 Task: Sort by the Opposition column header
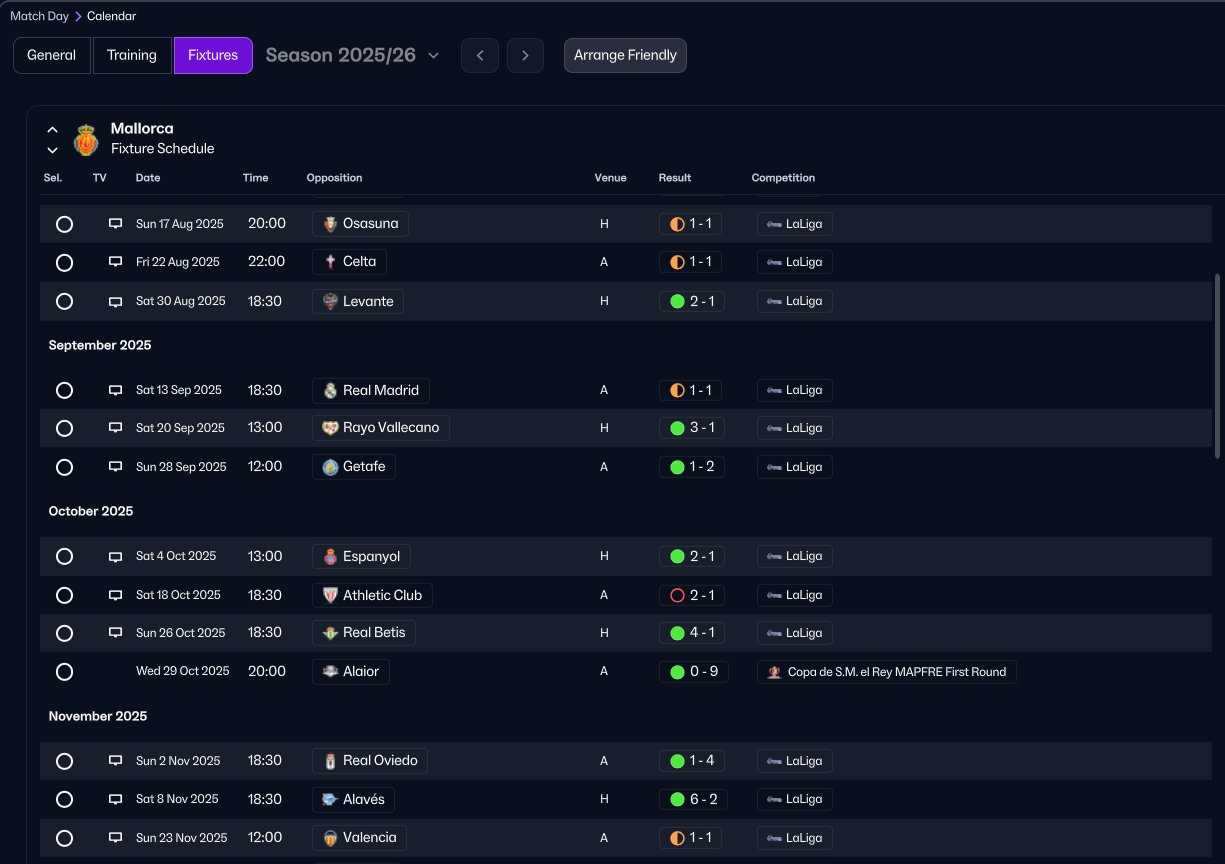(334, 178)
